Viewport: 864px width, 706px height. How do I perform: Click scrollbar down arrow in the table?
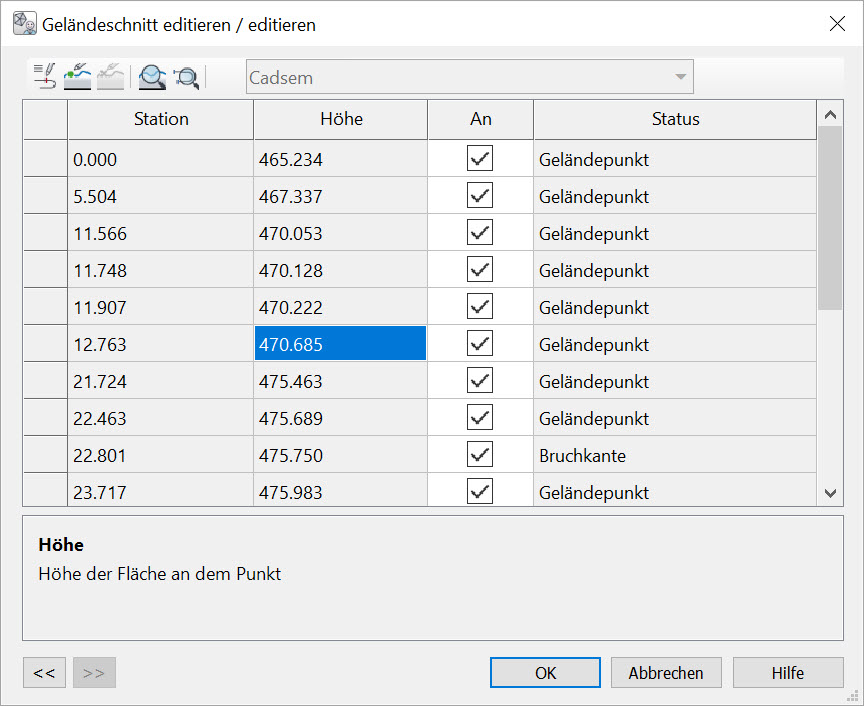(x=830, y=492)
